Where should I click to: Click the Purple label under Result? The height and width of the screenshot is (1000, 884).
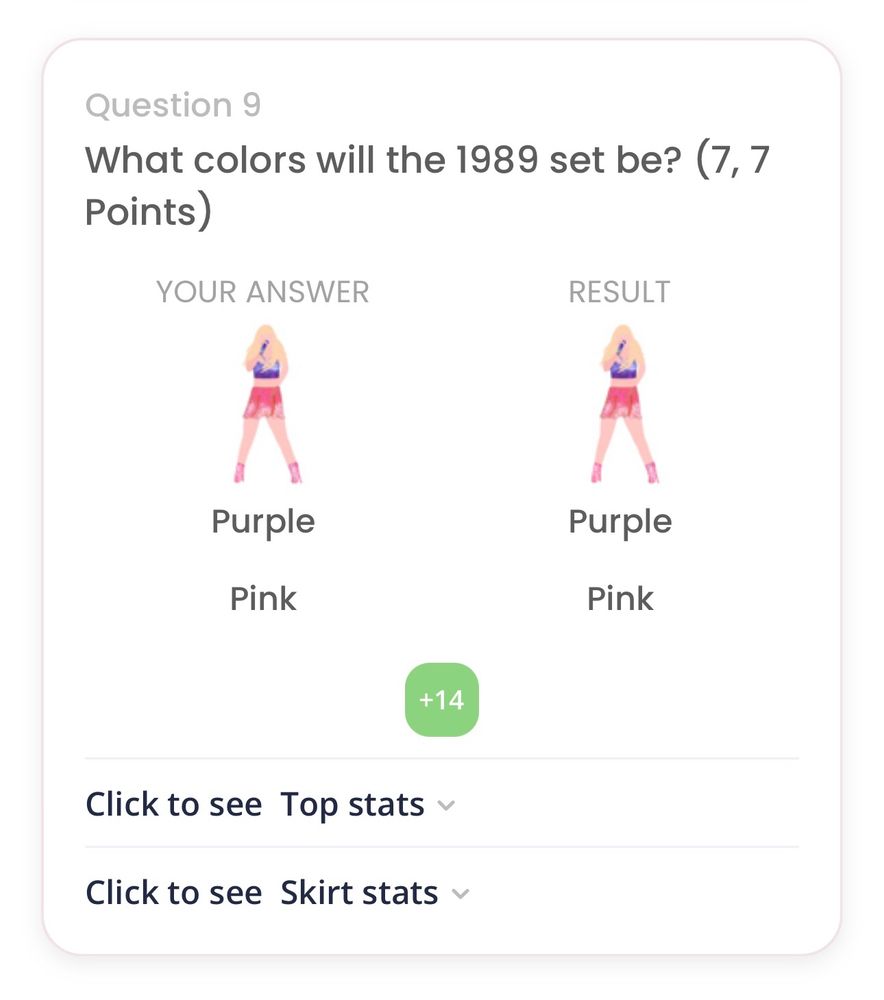620,522
